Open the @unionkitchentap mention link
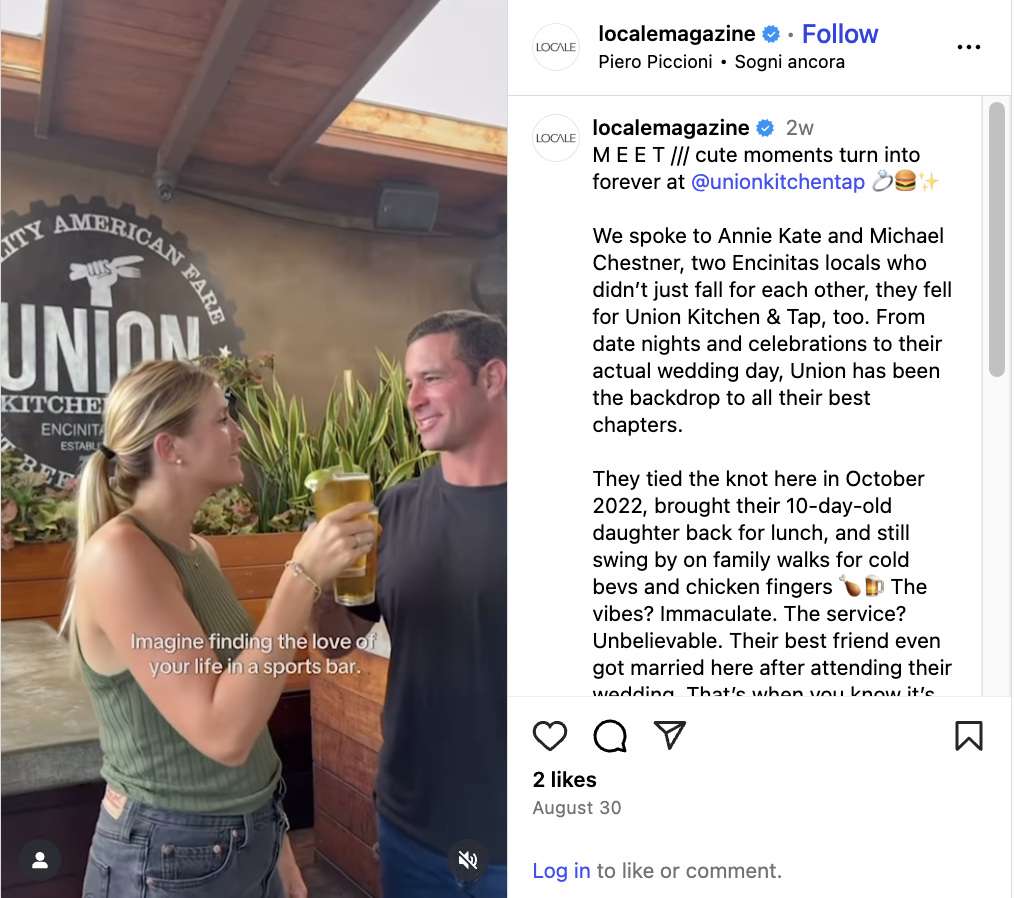Viewport: 1014px width, 898px height. [x=777, y=182]
